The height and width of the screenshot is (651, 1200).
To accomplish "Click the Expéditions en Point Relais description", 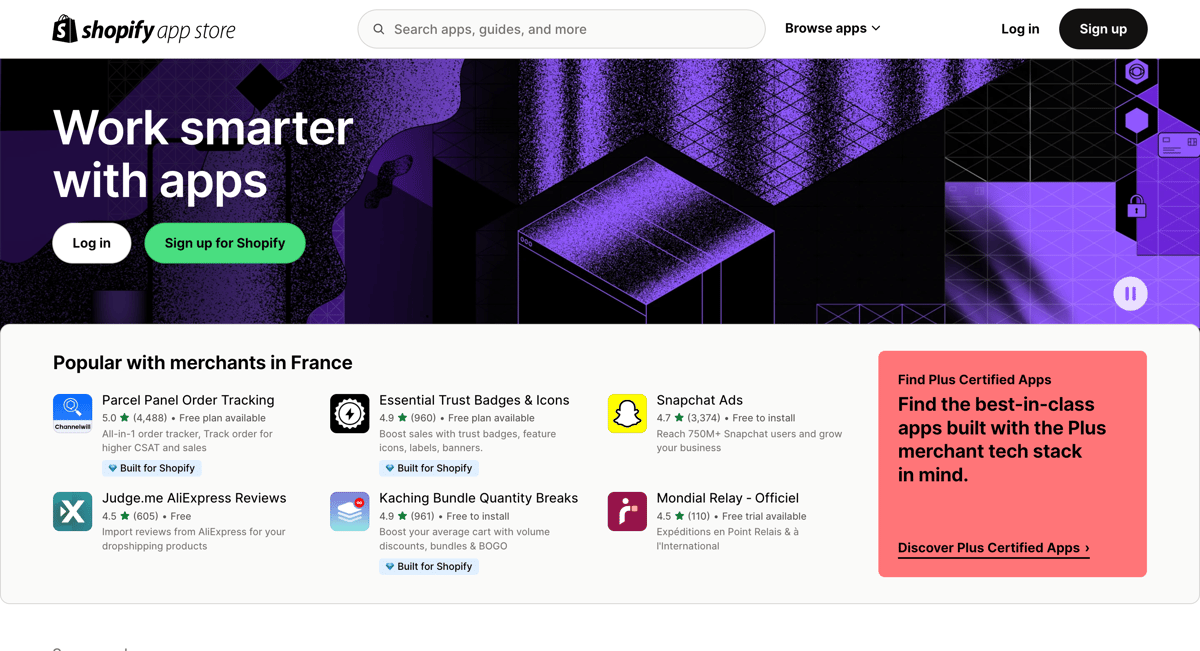I will [727, 539].
